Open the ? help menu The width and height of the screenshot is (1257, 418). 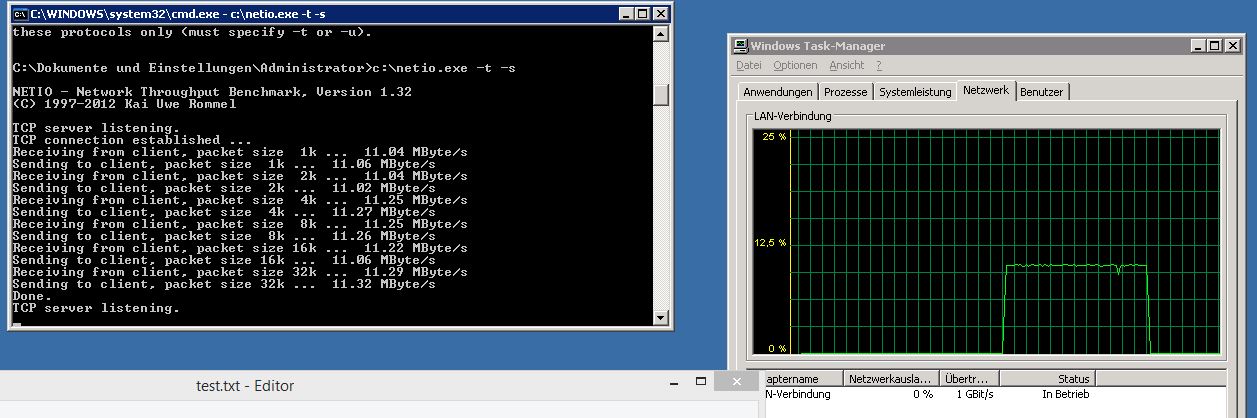878,66
